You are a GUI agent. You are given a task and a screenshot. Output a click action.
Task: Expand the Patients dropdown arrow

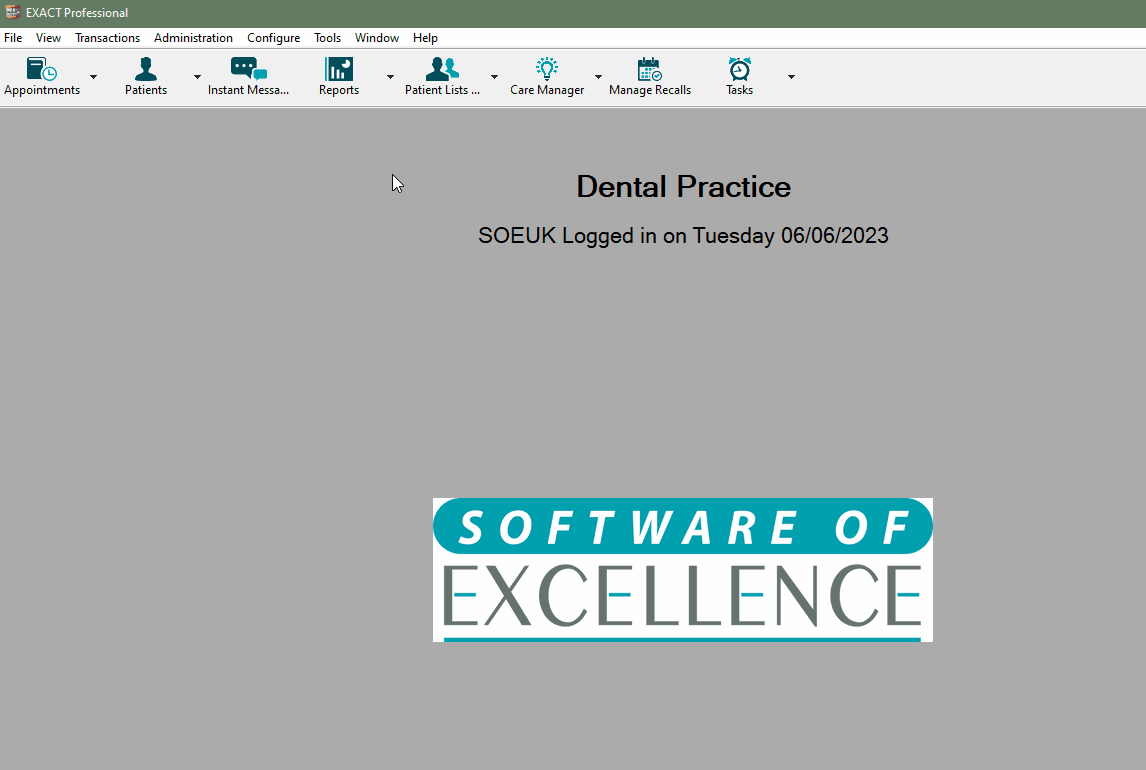click(197, 77)
